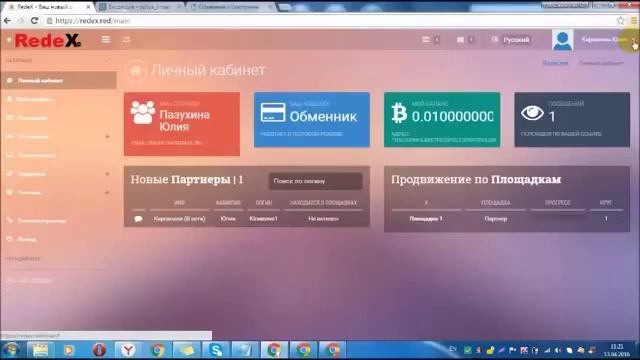Expand the seventh sidebar item with plus sign
This screenshot has width=640, height=360.
coord(58,192)
